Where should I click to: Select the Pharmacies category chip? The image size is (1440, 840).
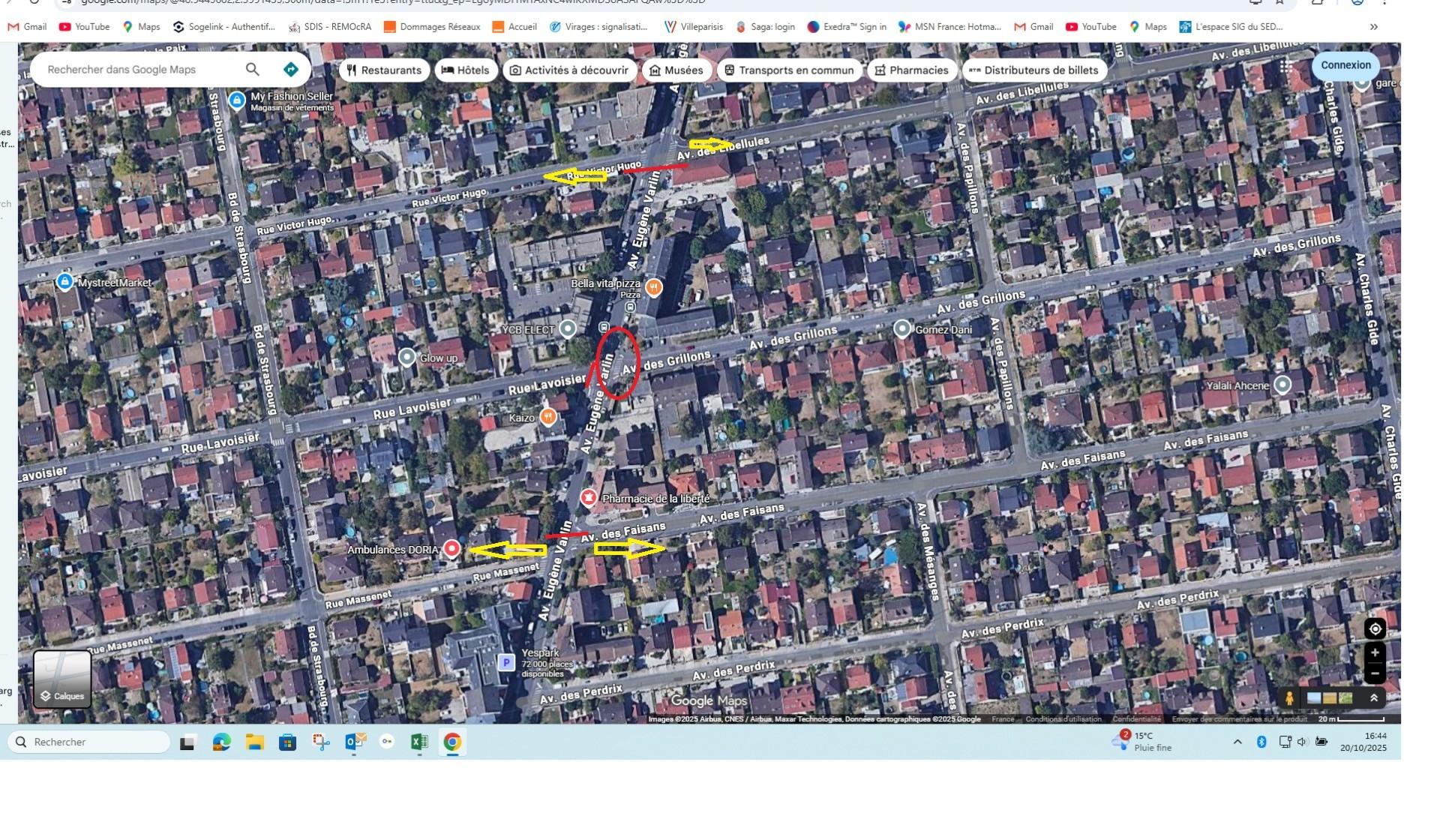[911, 70]
